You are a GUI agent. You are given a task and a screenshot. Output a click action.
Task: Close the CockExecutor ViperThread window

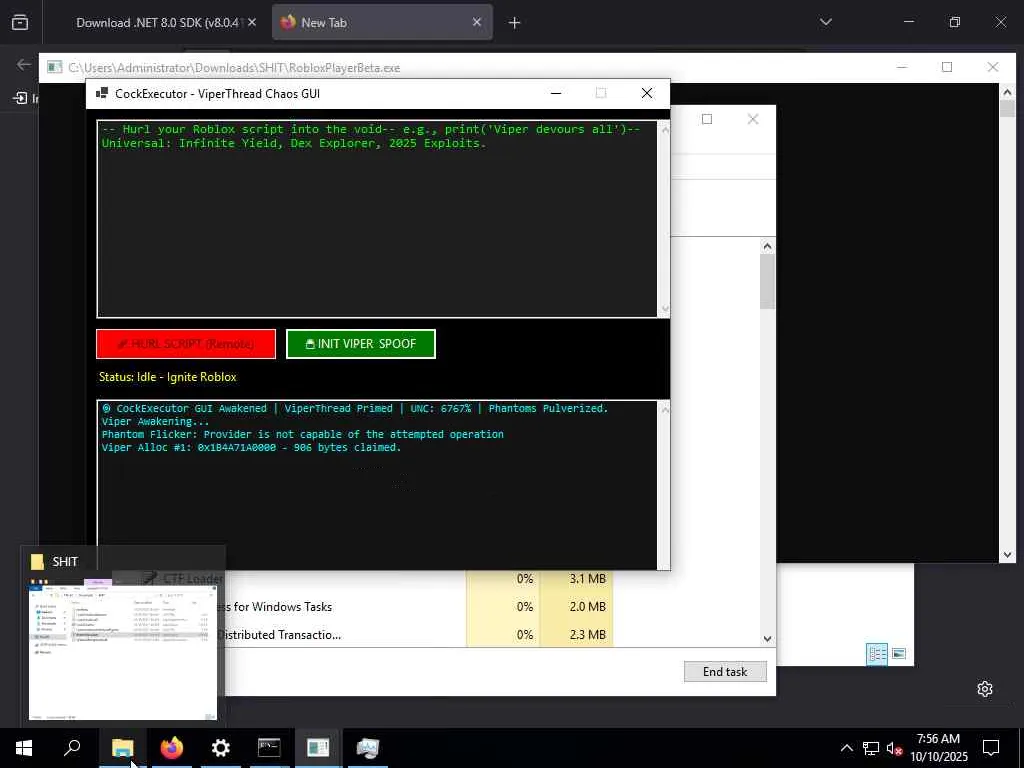[x=647, y=93]
